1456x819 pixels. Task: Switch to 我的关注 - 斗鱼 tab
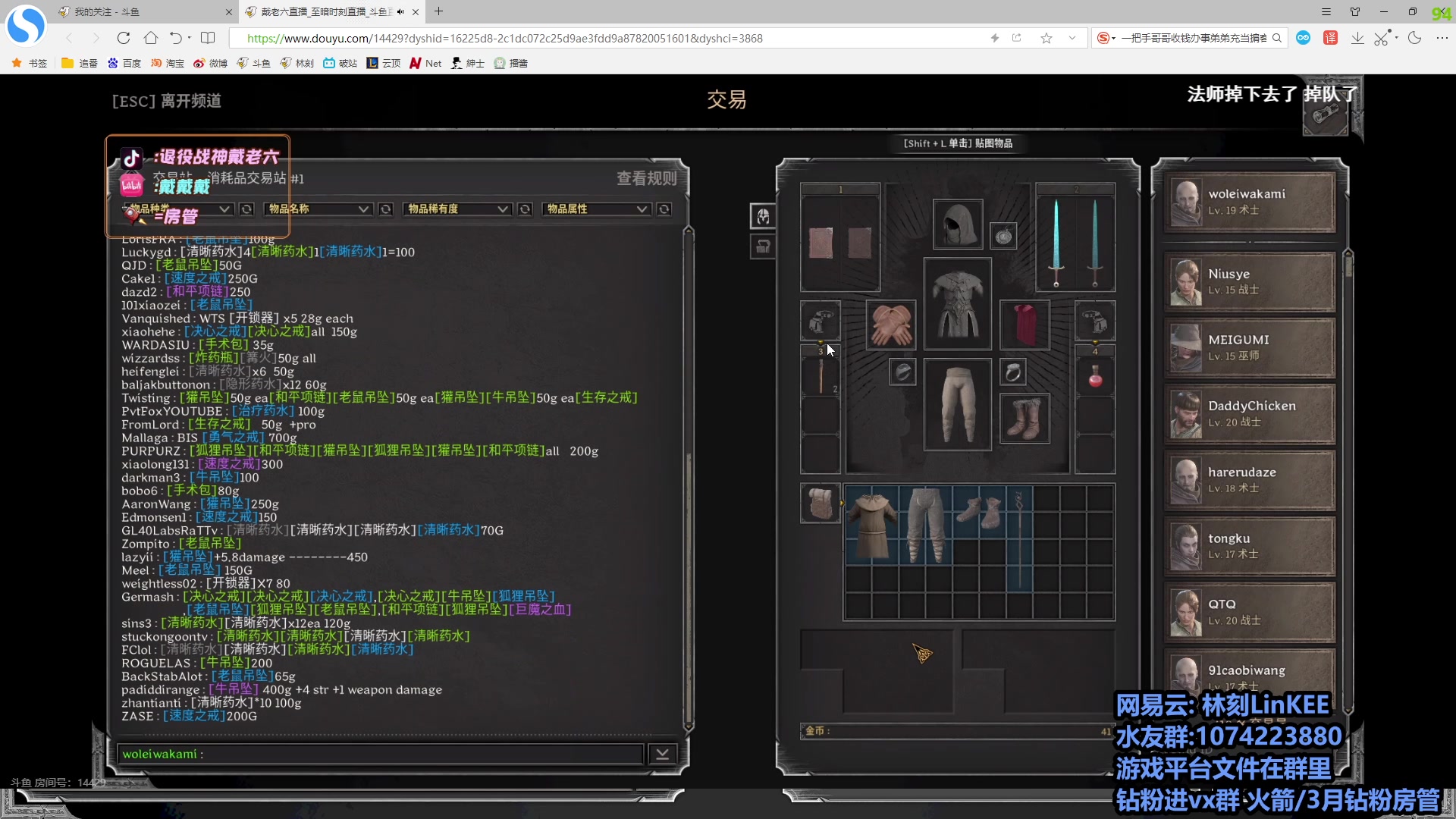[x=144, y=11]
